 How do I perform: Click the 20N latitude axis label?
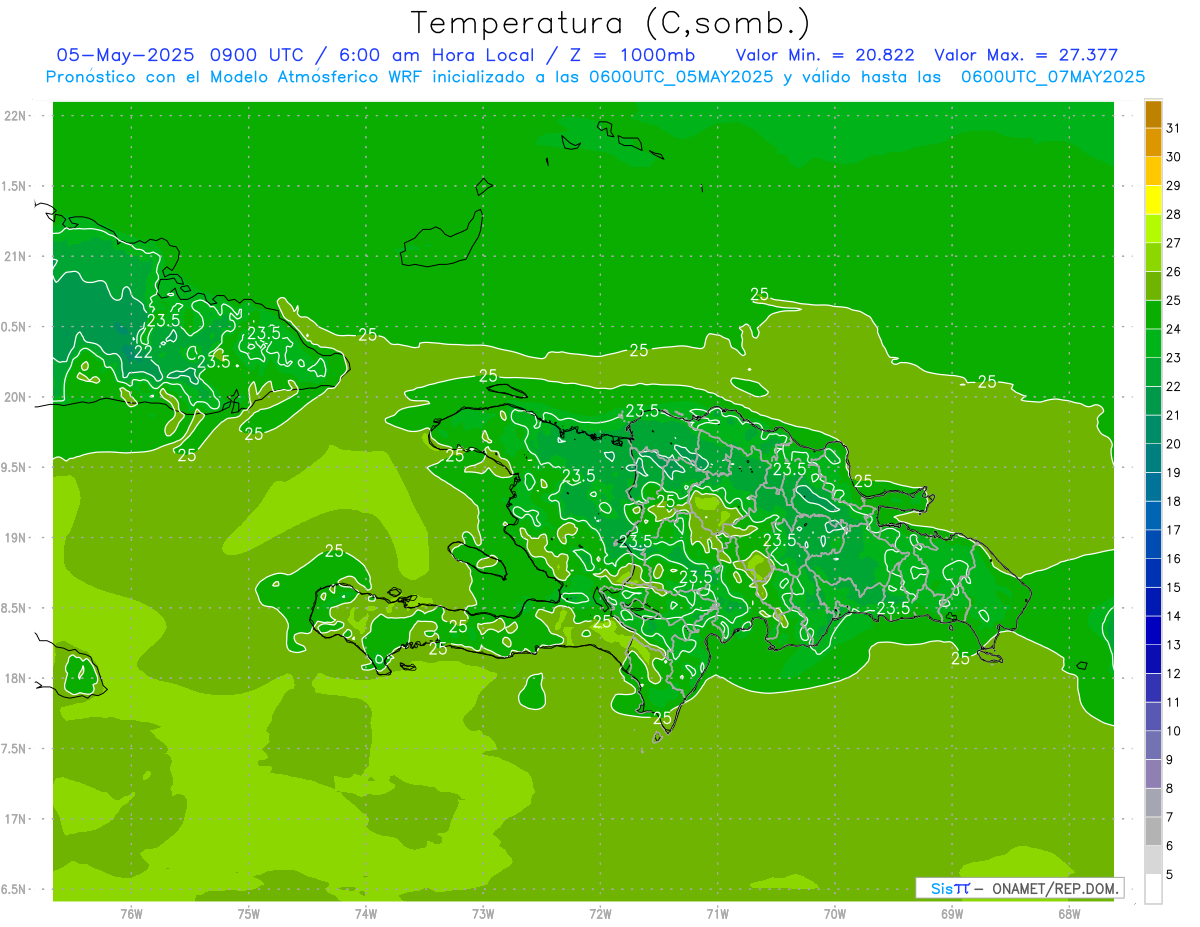17,397
